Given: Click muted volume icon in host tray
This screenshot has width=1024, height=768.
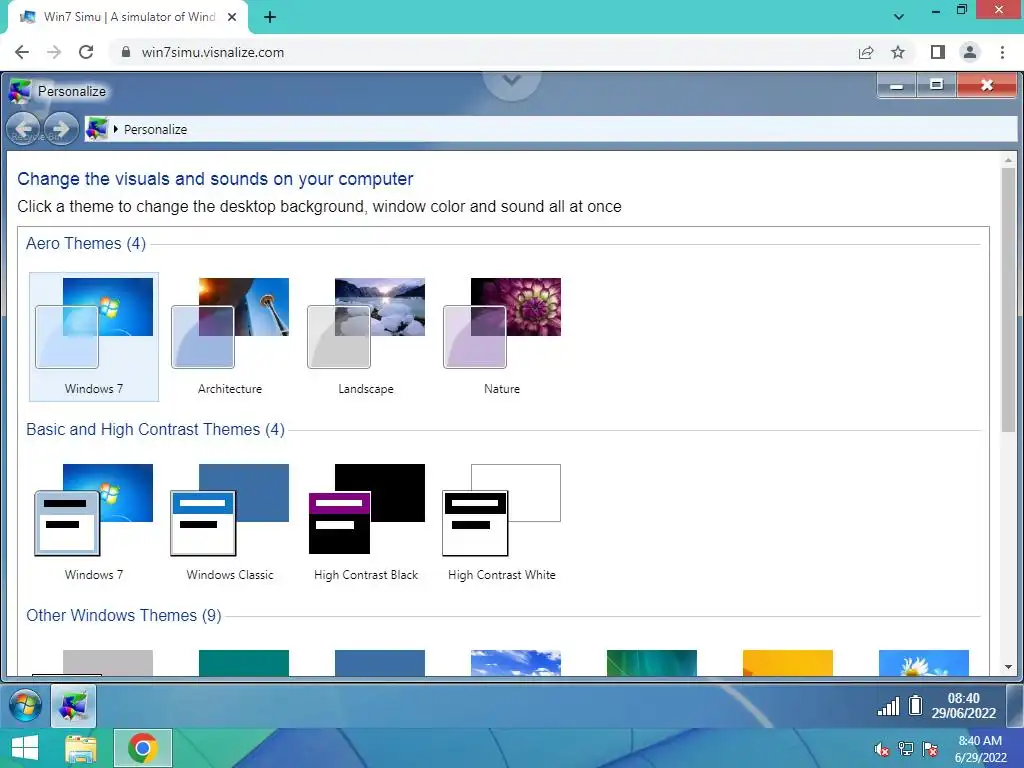Looking at the screenshot, I should point(882,749).
